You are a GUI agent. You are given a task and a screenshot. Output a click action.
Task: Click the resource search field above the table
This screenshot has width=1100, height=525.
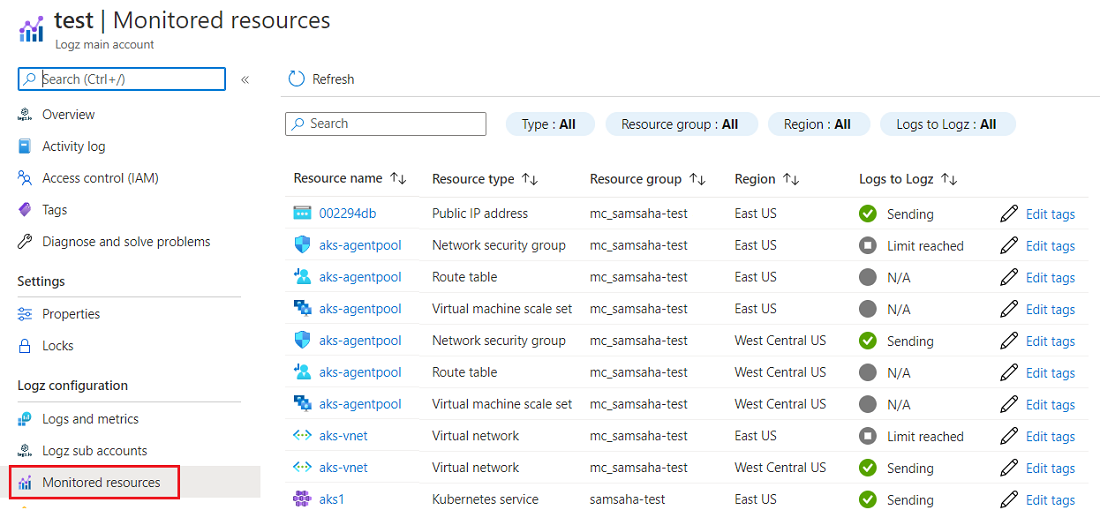point(385,124)
